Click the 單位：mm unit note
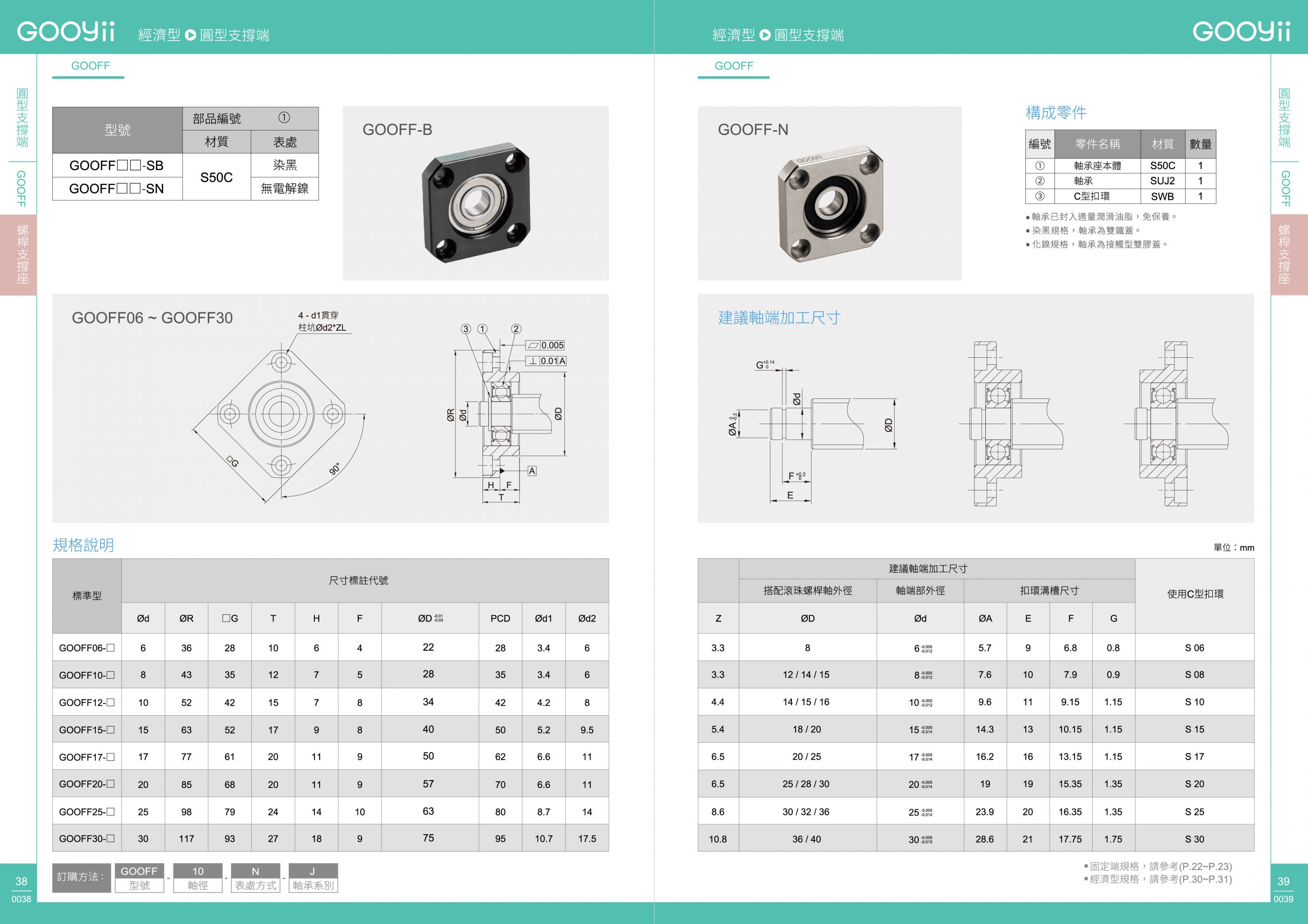The height and width of the screenshot is (924, 1308). [1233, 547]
